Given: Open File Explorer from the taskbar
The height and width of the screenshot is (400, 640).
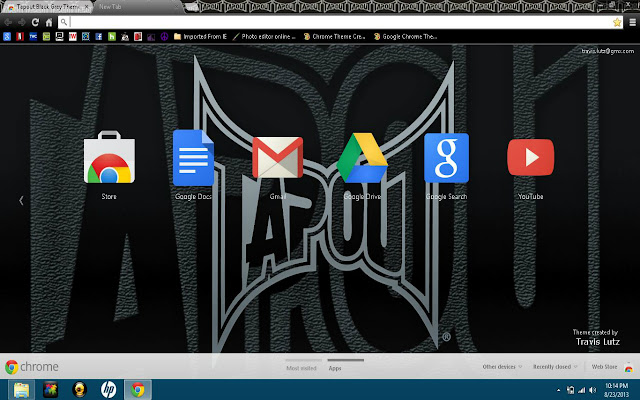Looking at the screenshot, I should coord(21,390).
